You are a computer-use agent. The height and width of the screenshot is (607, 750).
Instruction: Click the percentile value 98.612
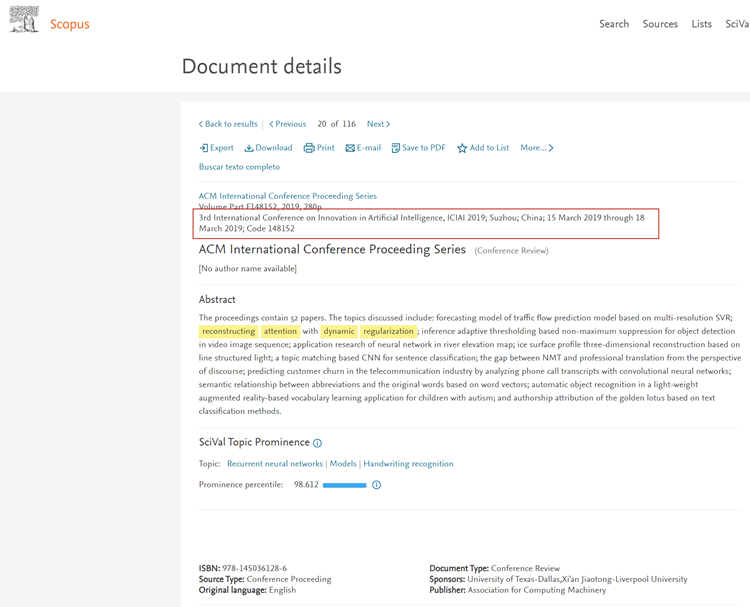pyautogui.click(x=306, y=485)
